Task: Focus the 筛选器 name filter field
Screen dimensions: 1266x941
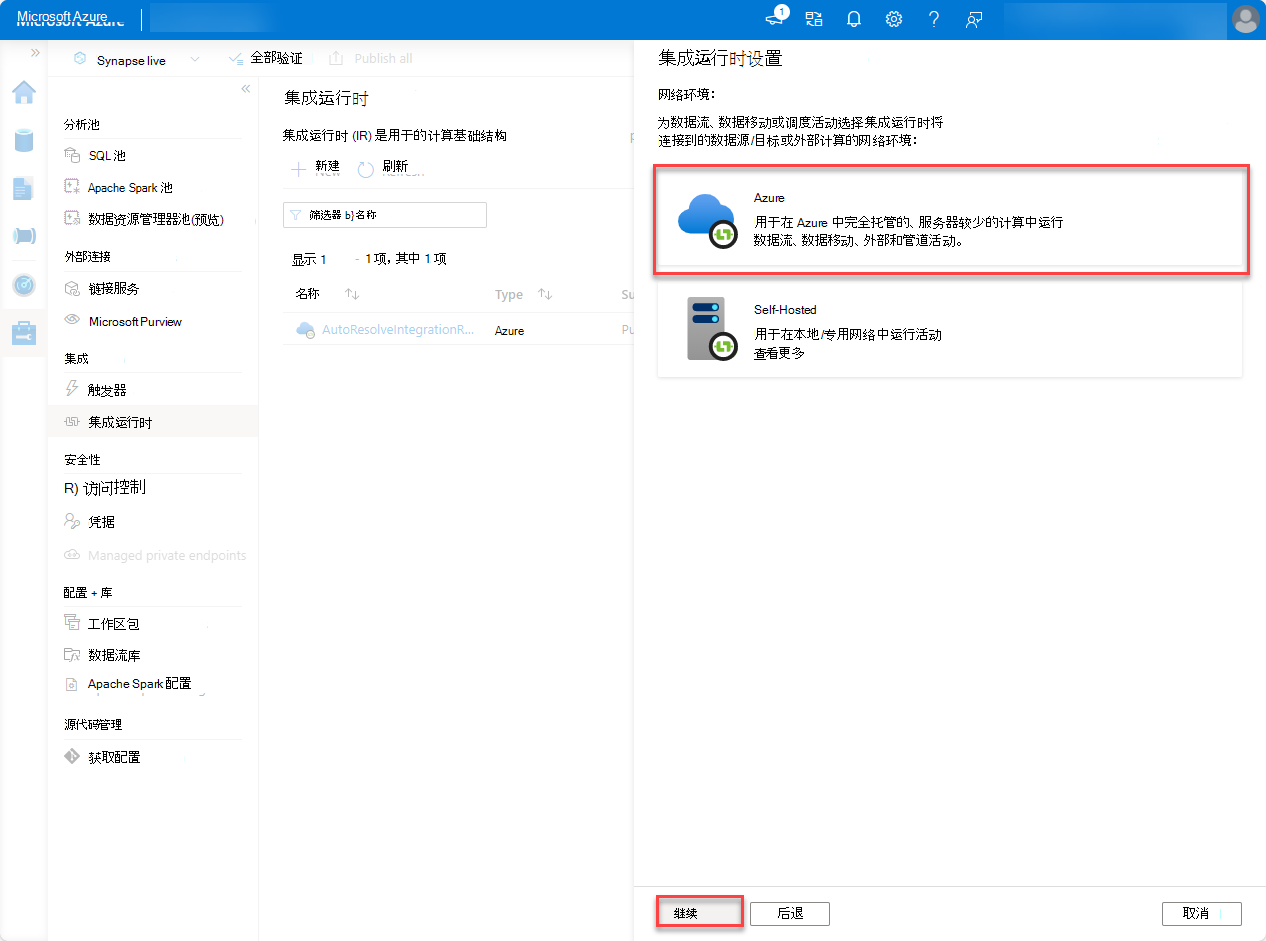Action: [385, 215]
